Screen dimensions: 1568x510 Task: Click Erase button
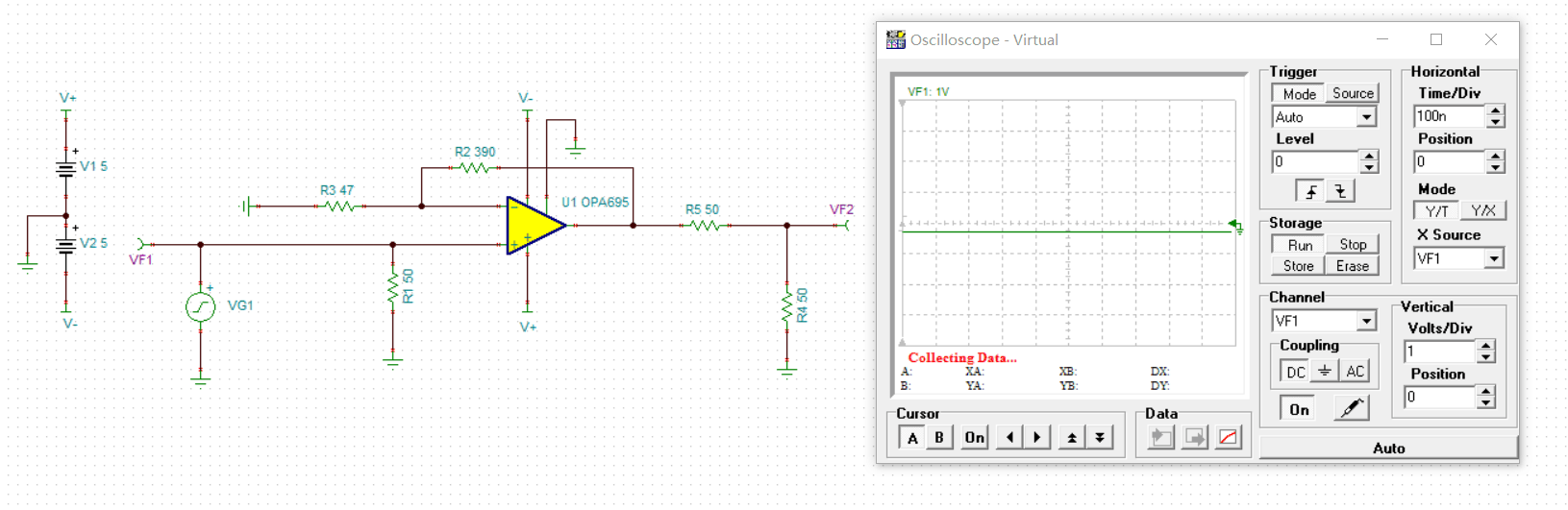tap(1352, 266)
